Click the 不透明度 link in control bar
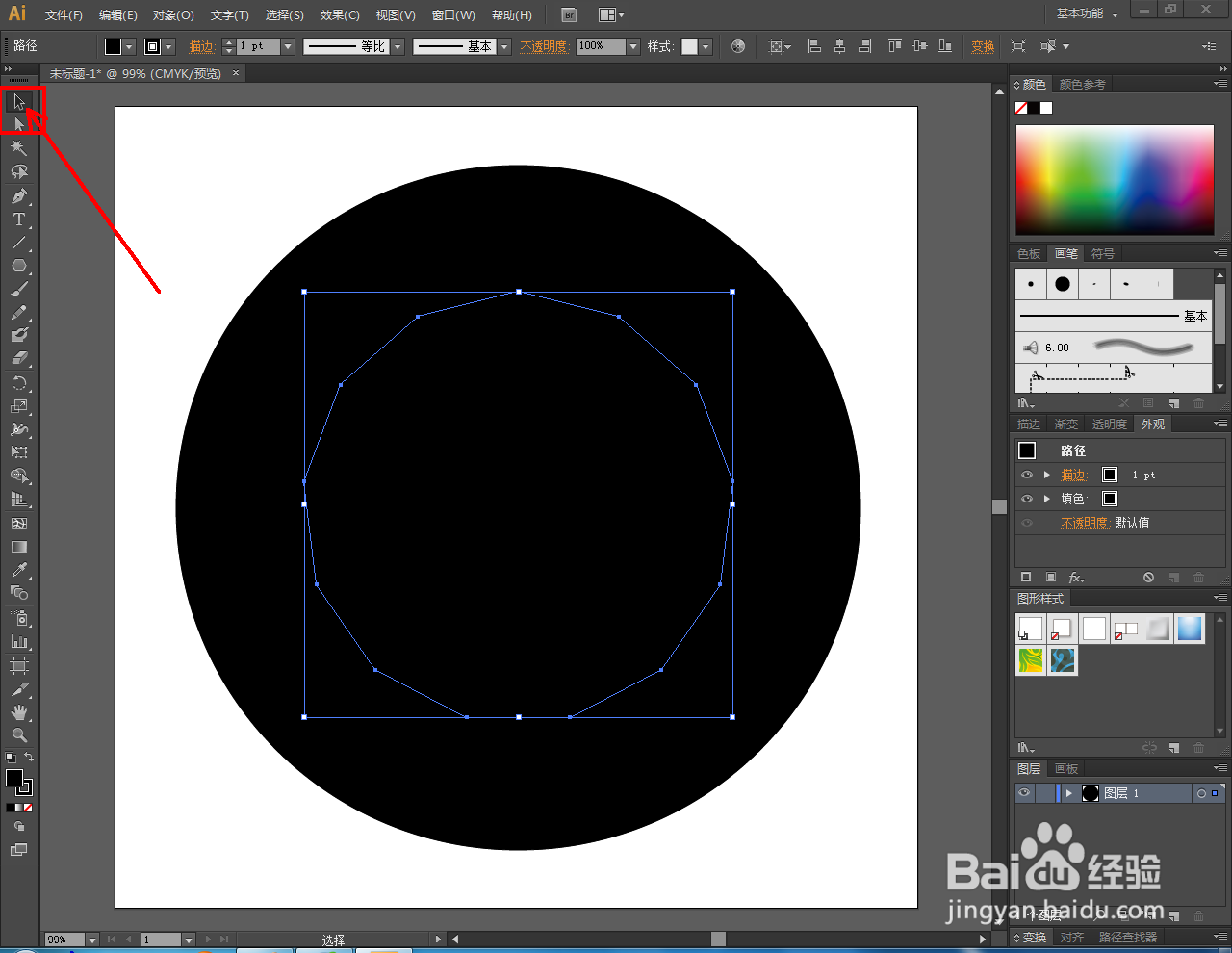1232x953 pixels. (x=544, y=46)
